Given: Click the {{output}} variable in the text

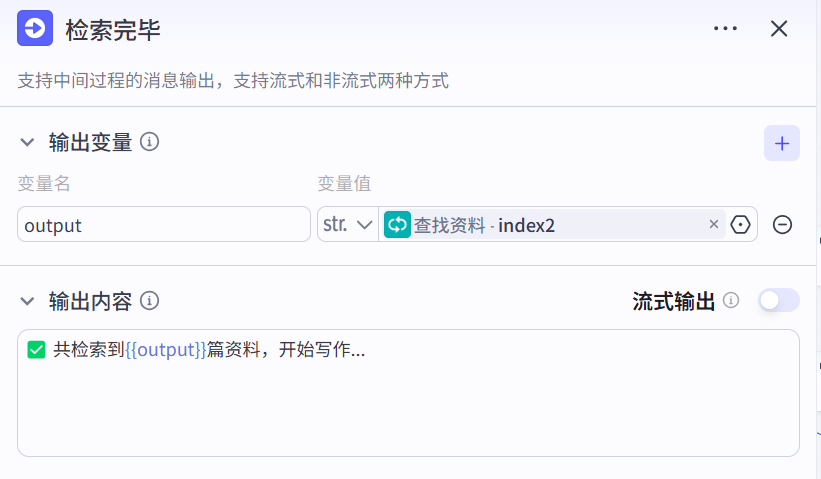Looking at the screenshot, I should (165, 349).
